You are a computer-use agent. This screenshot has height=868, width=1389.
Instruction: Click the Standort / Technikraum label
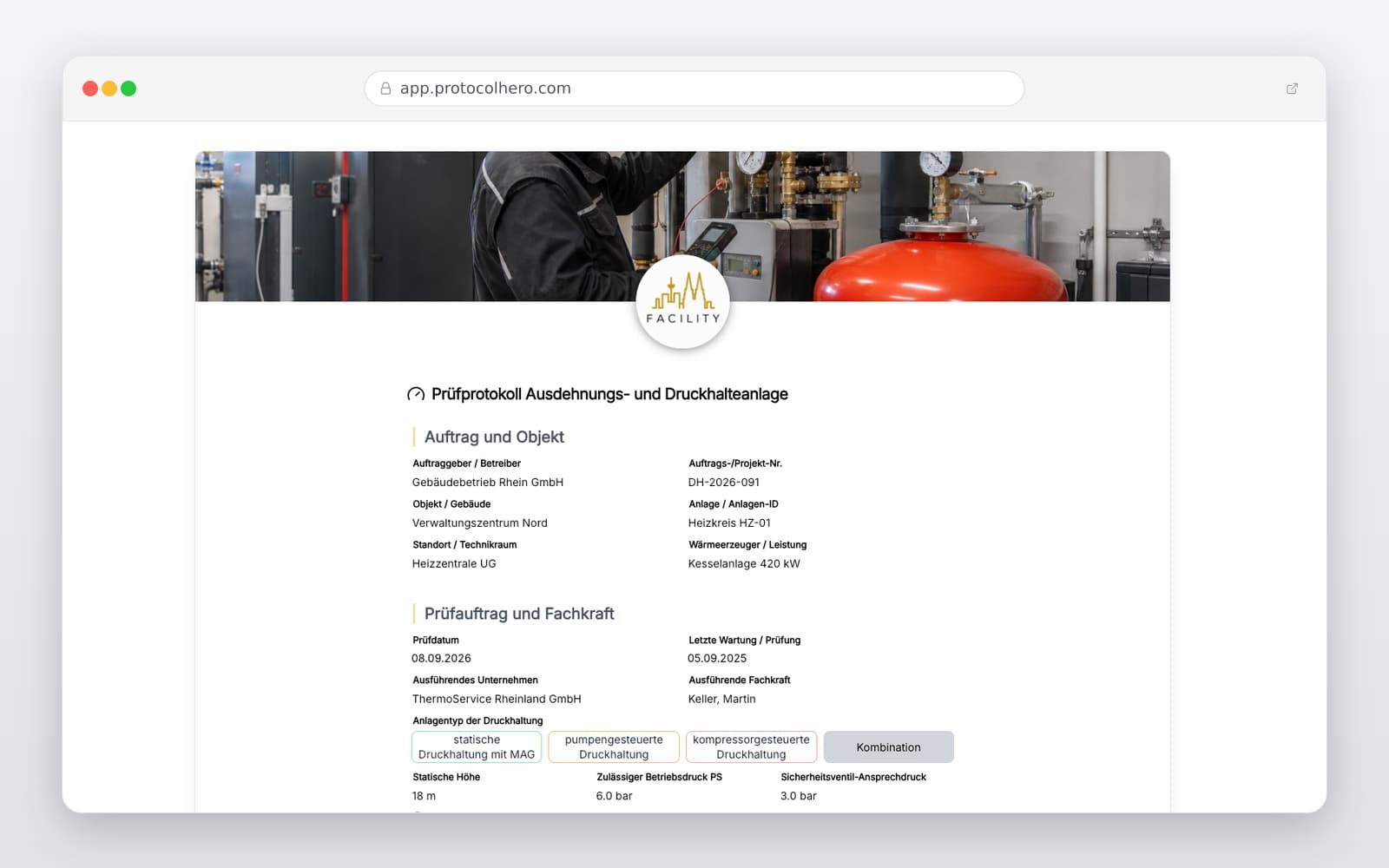point(464,545)
